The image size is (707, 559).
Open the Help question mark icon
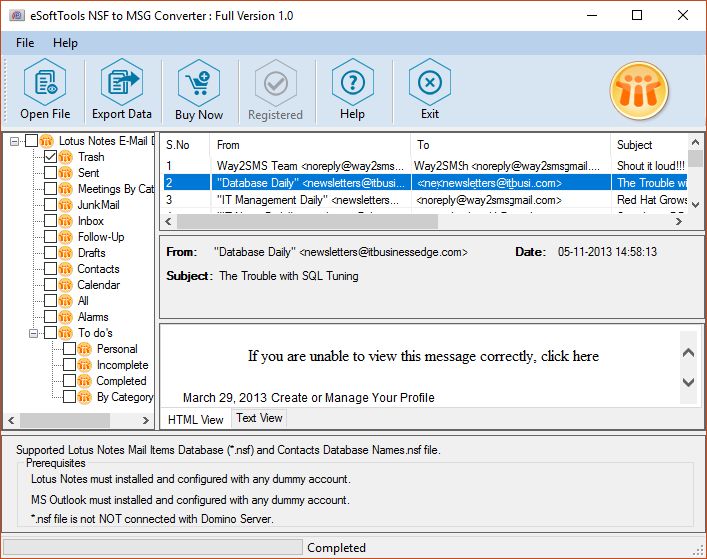tap(353, 82)
